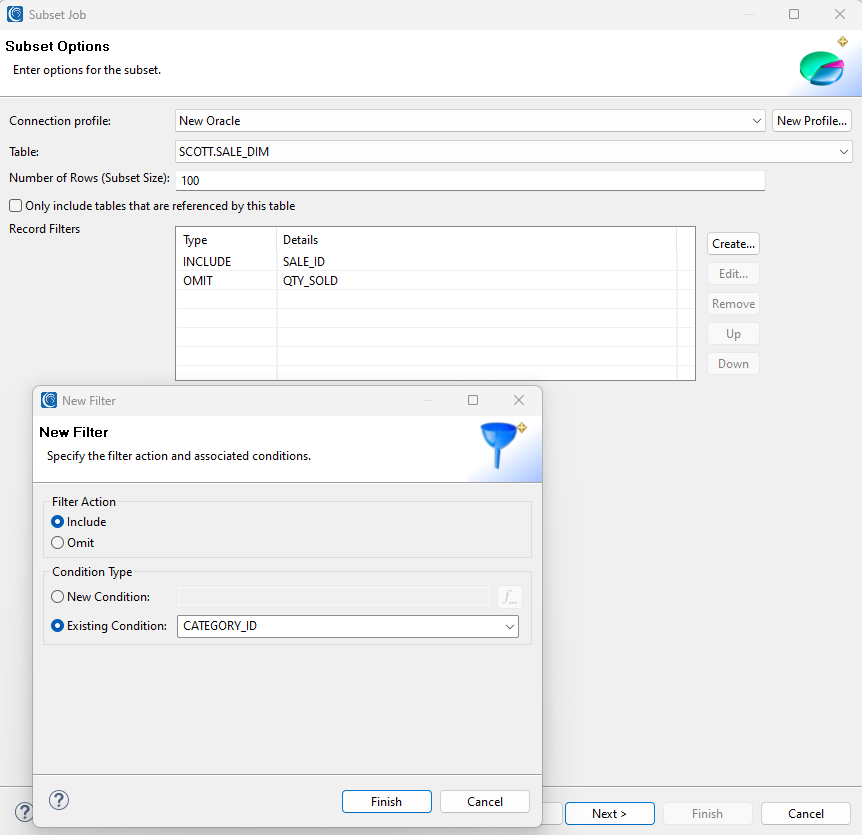862x835 pixels.
Task: Maximize the New Filter dialog
Action: [473, 400]
